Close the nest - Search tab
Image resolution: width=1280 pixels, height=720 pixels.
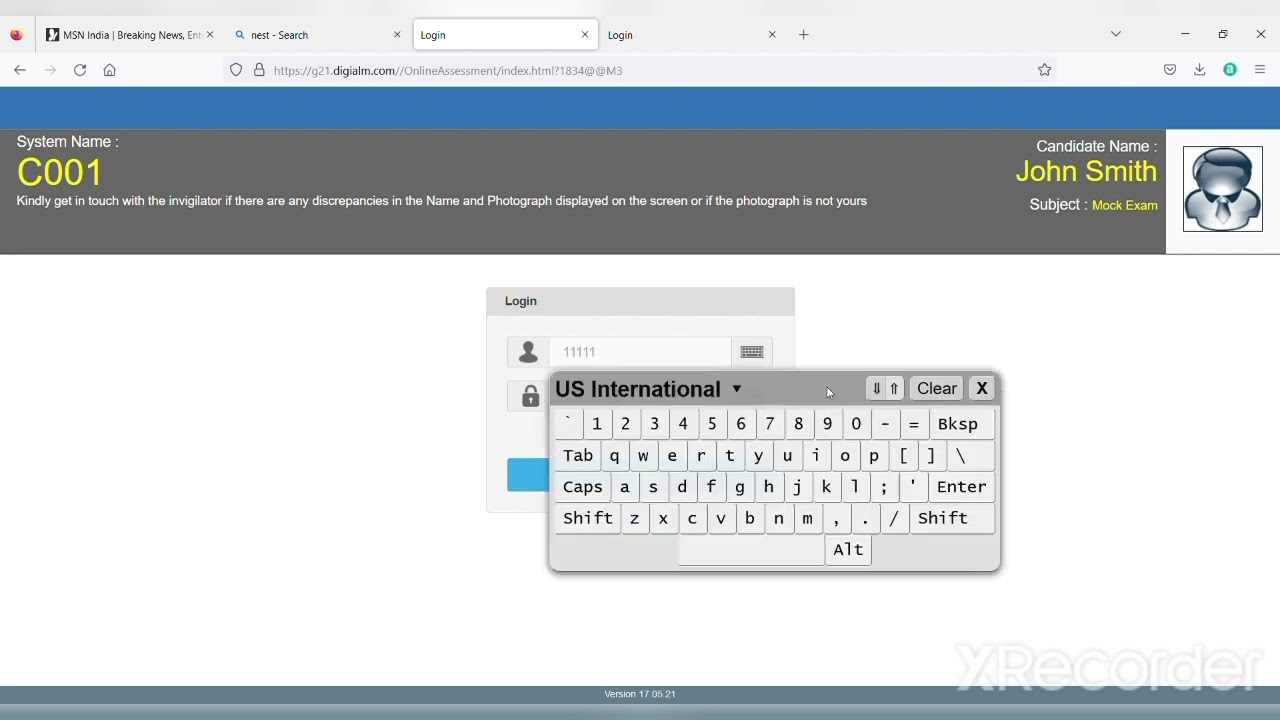pyautogui.click(x=397, y=35)
